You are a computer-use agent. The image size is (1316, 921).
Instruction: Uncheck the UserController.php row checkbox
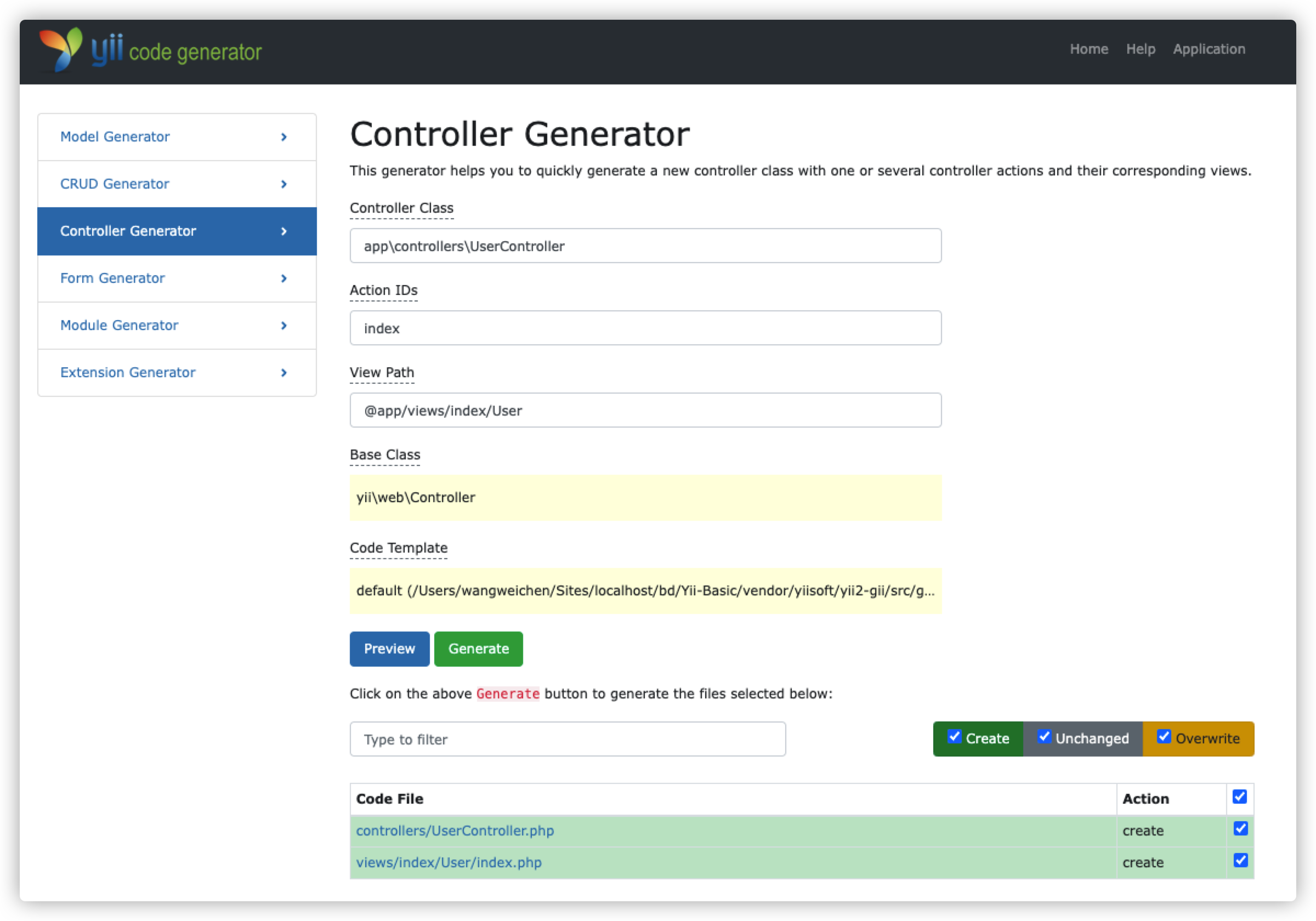(x=1240, y=829)
